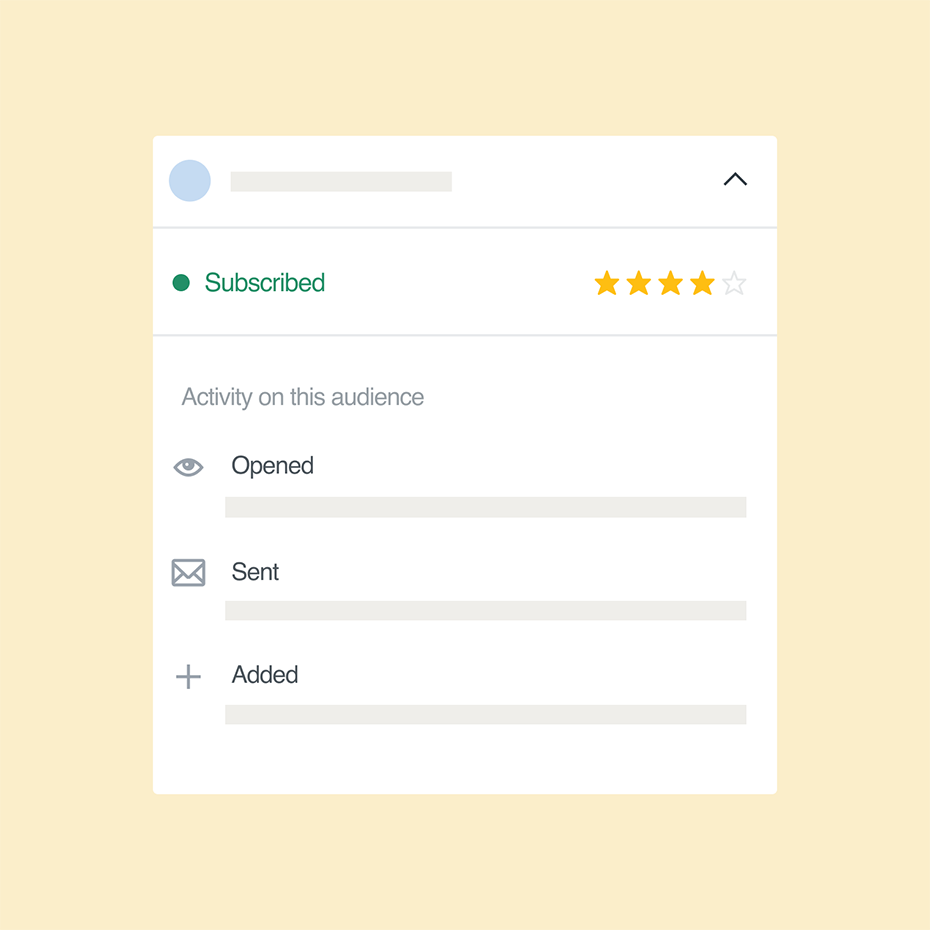
Task: Select the Sent activity entry
Action: [255, 572]
